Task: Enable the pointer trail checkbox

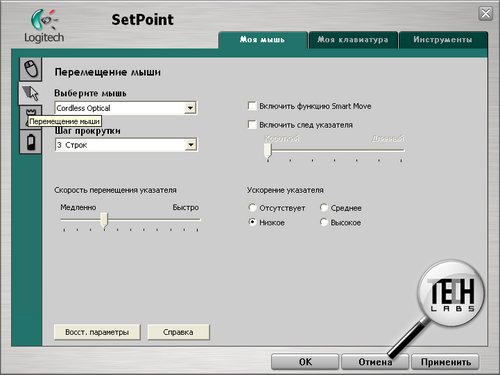Action: [x=252, y=124]
